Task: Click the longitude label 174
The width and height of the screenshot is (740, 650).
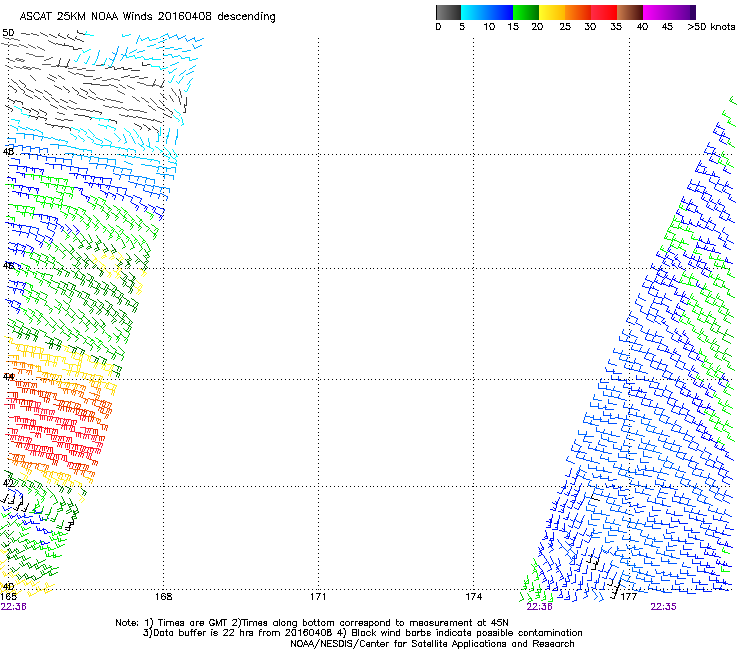Action: tap(473, 597)
